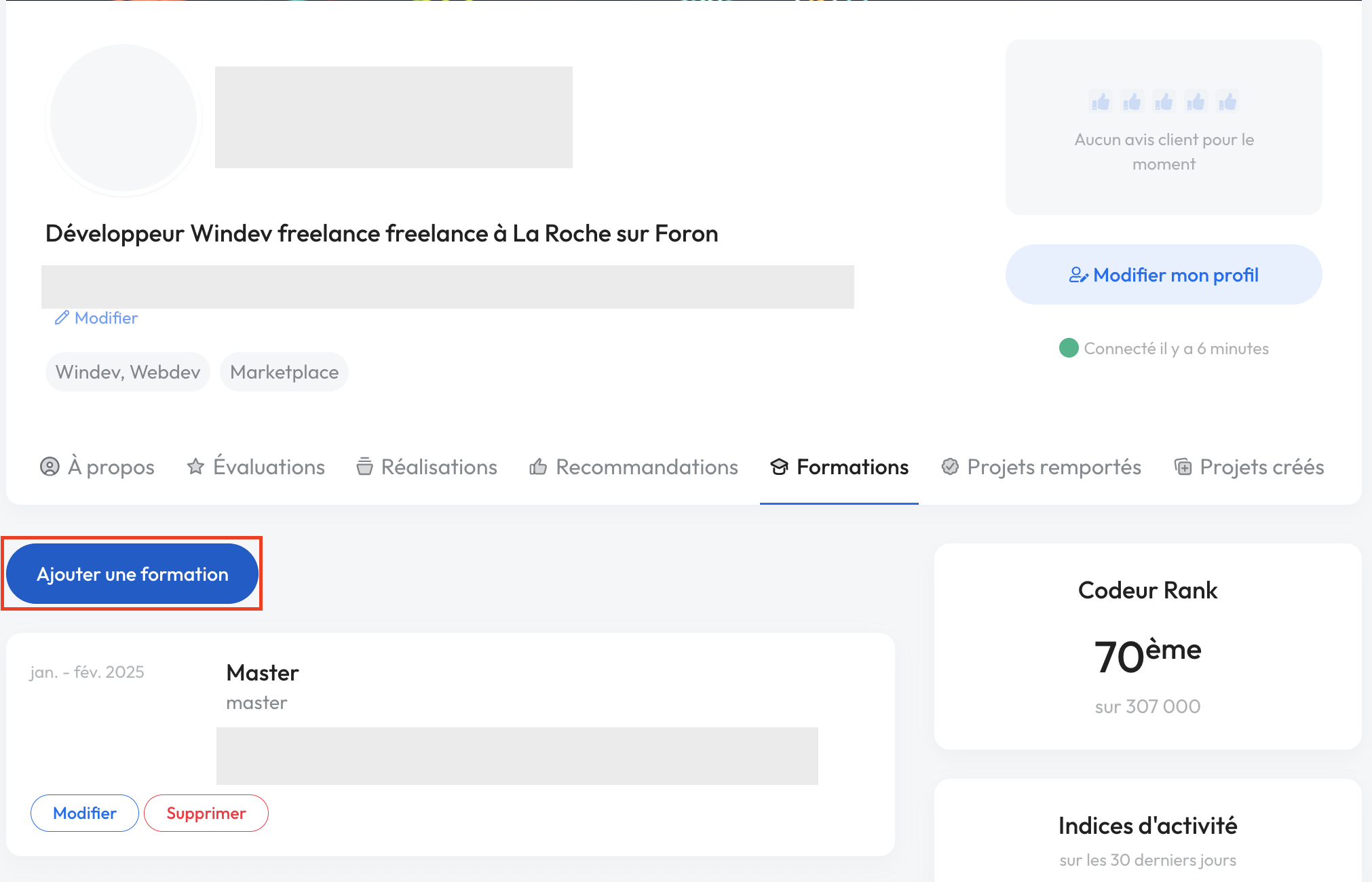Image resolution: width=1372 pixels, height=882 pixels.
Task: Click the Formations graduation cap icon
Action: tap(779, 467)
